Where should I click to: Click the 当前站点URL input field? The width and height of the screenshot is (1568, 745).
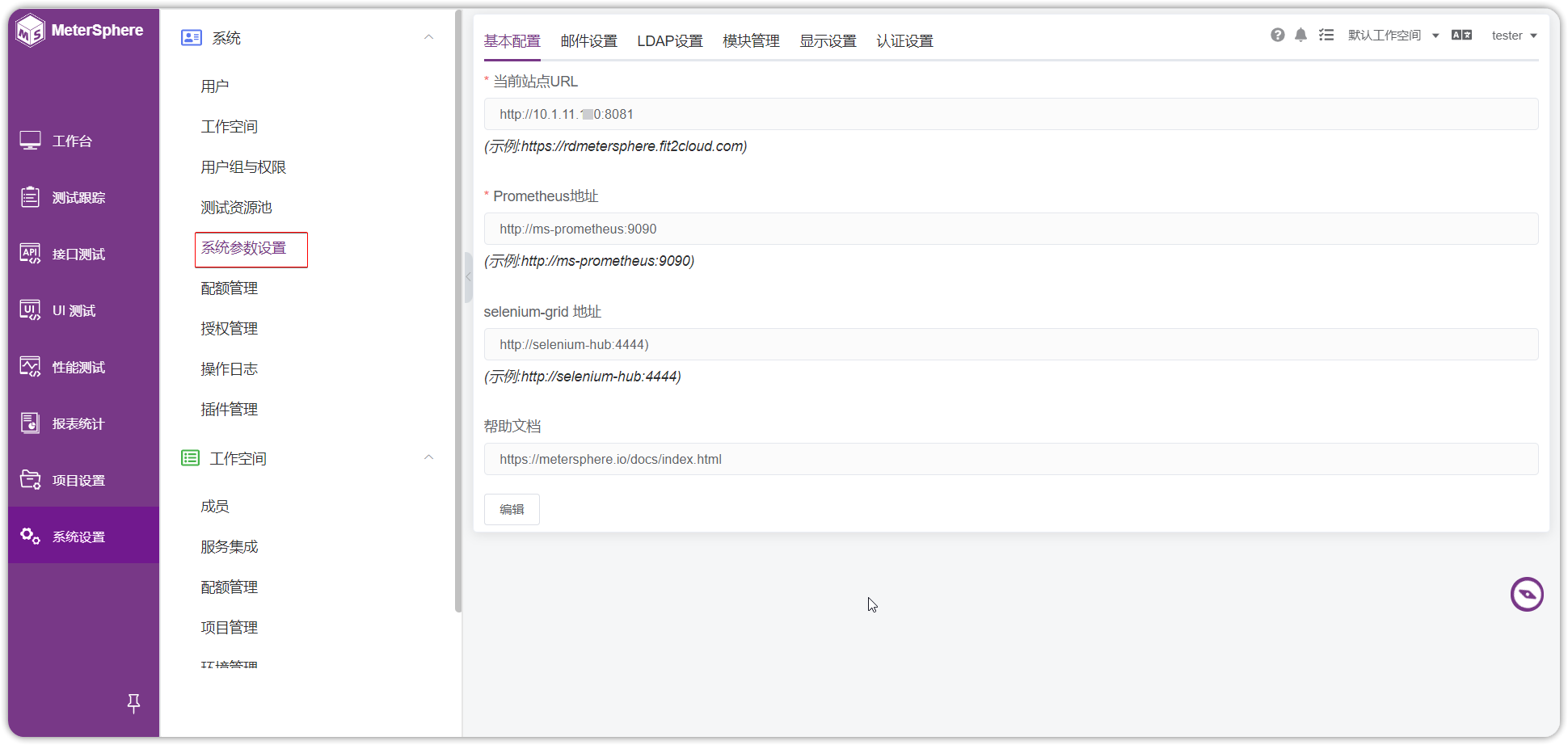[1011, 114]
